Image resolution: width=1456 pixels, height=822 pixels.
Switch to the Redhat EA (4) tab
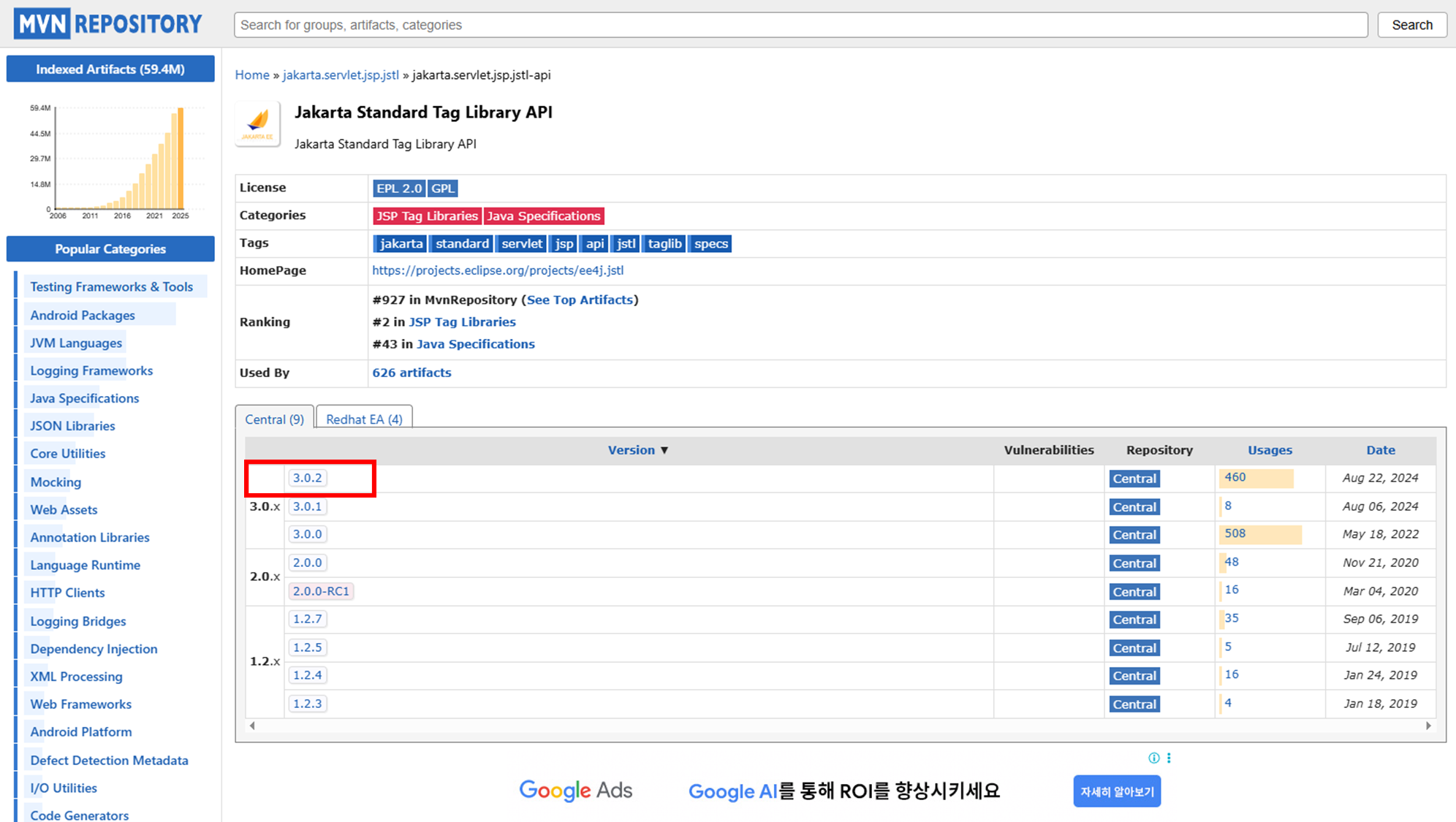[364, 419]
